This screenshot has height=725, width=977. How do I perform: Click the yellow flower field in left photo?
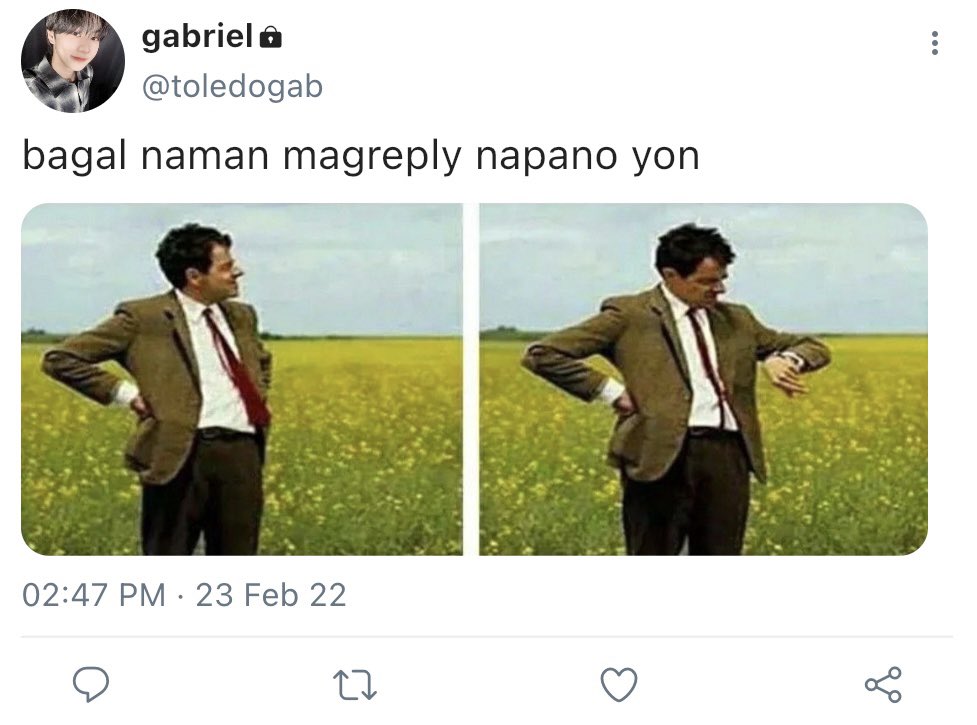tap(368, 448)
